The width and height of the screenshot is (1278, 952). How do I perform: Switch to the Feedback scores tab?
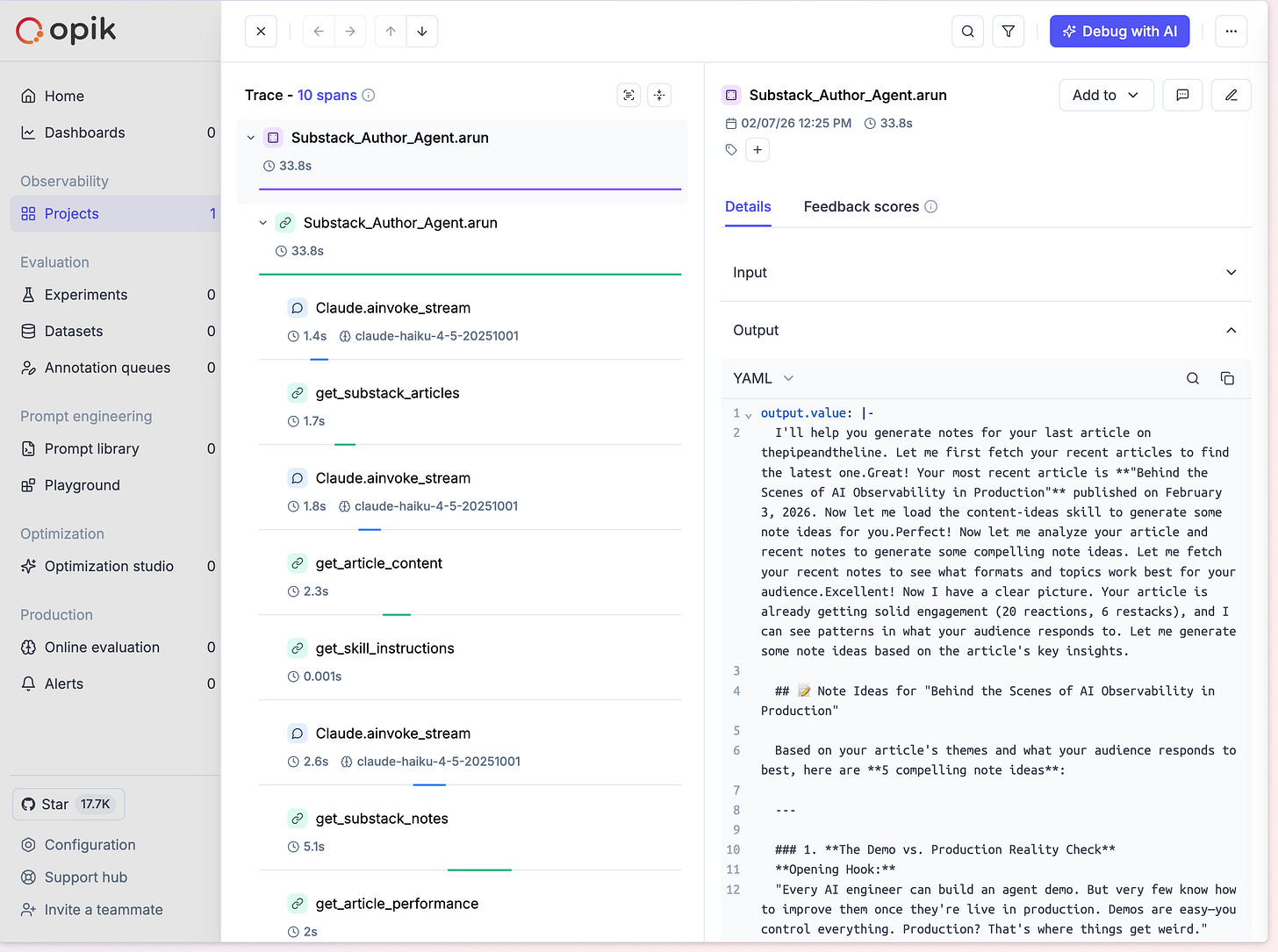[x=861, y=207]
